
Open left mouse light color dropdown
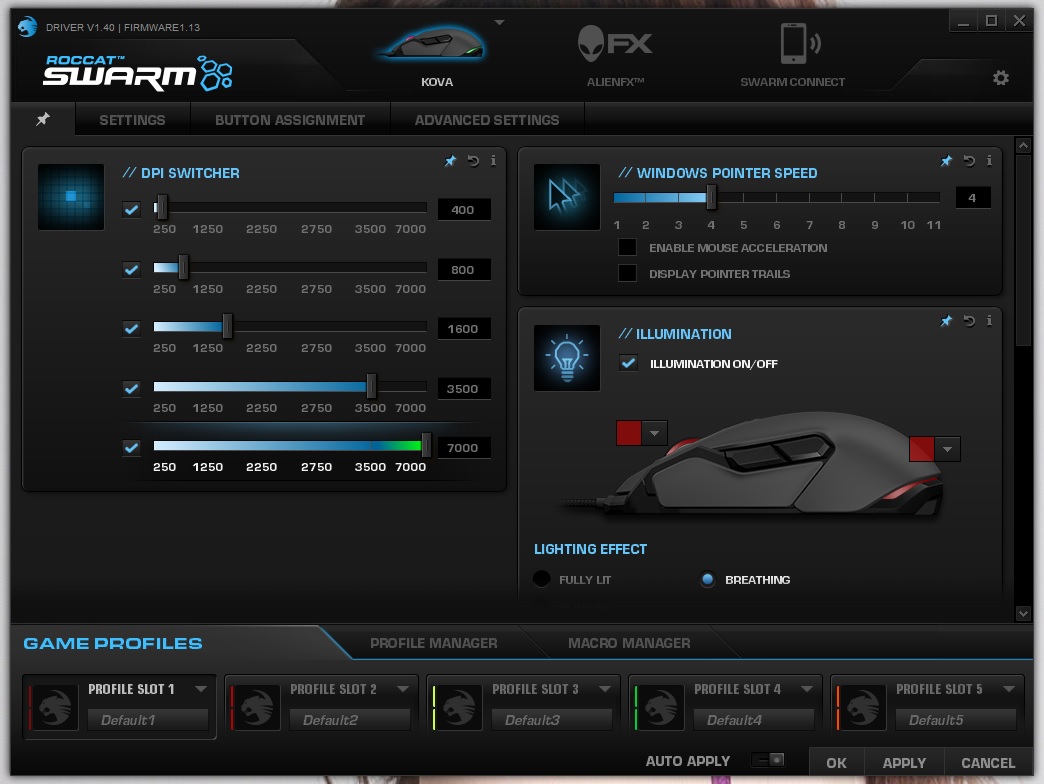tap(654, 433)
